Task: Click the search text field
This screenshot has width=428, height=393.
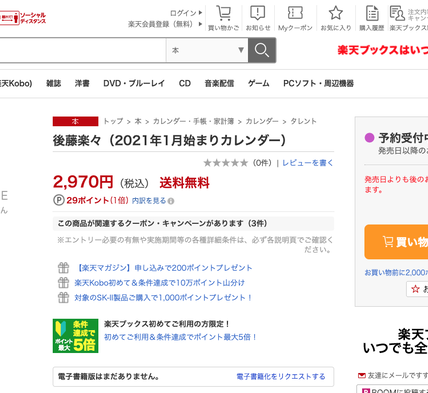Action: click(83, 50)
